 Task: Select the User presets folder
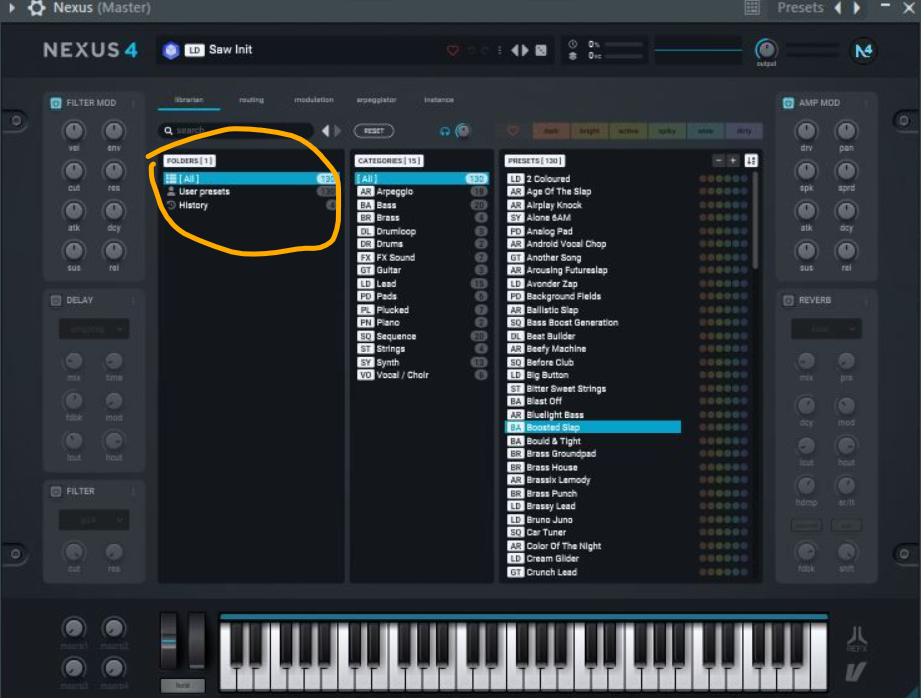250,192
